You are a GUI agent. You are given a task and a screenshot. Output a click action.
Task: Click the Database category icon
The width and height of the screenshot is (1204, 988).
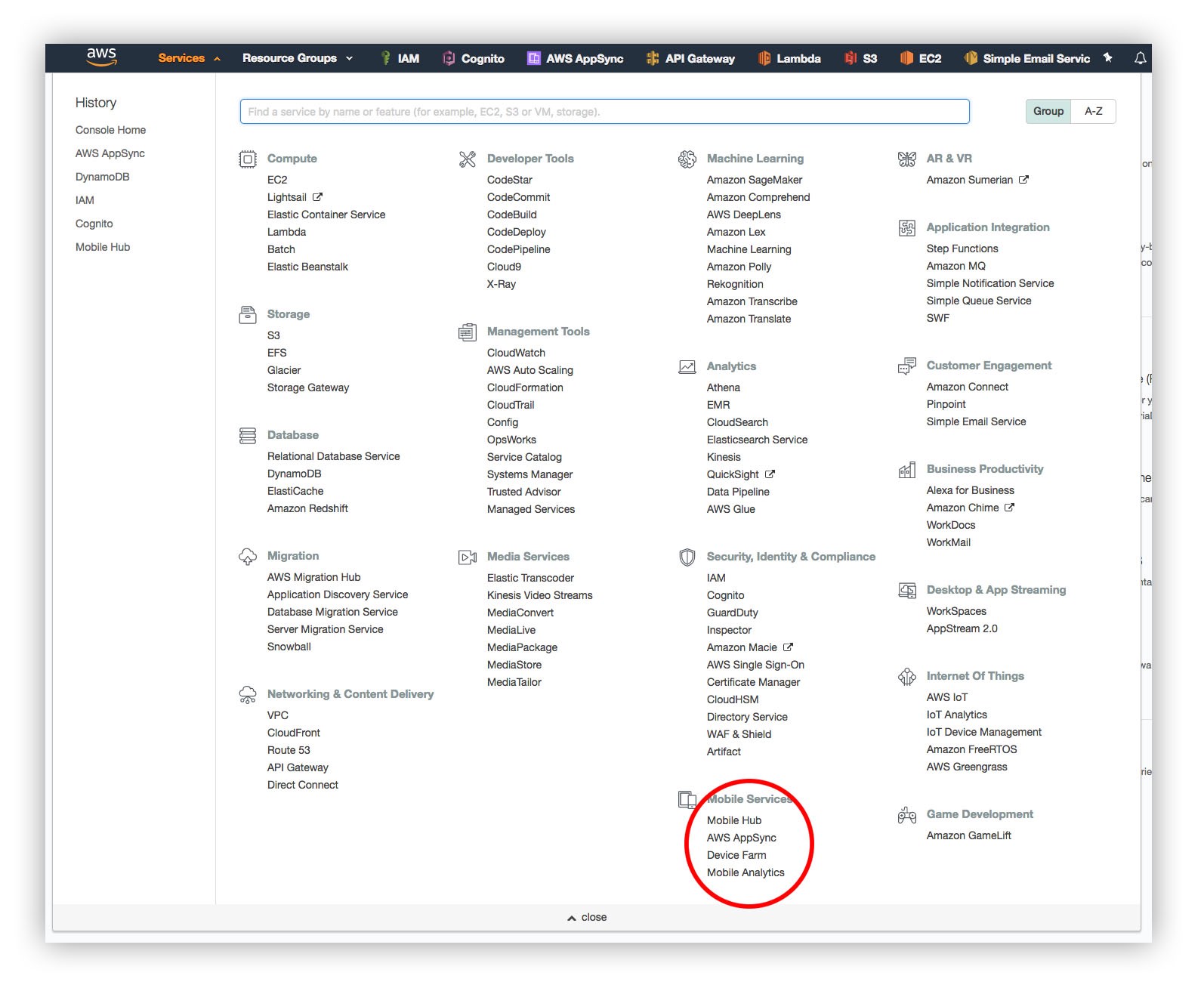click(x=248, y=435)
